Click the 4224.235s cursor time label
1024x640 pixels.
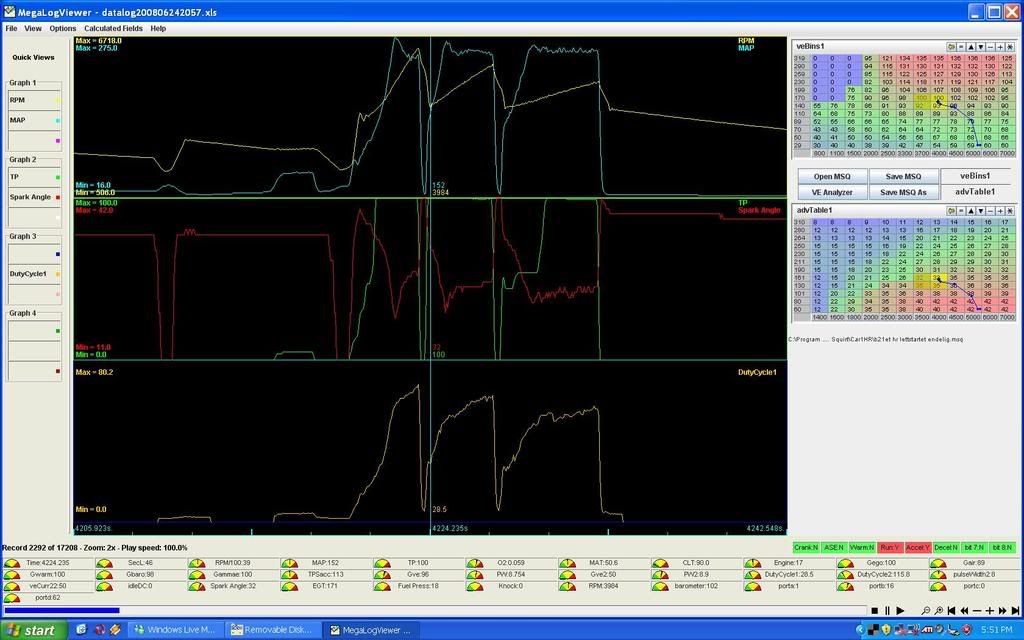[x=450, y=528]
